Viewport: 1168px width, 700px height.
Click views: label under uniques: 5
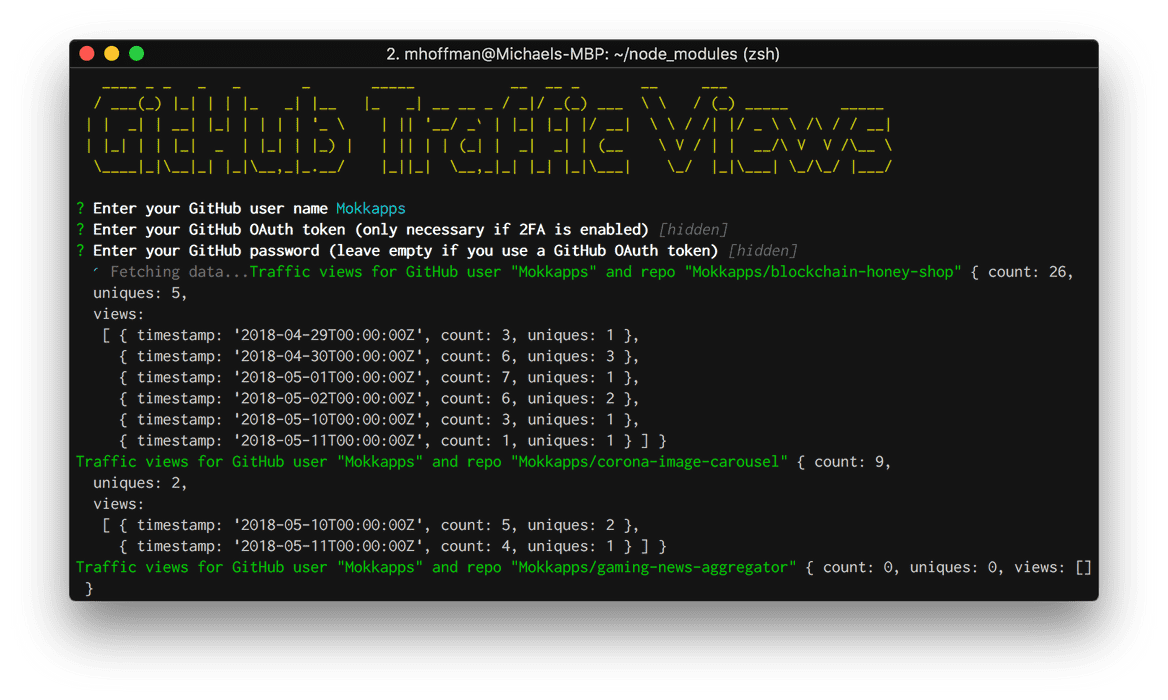pos(118,314)
